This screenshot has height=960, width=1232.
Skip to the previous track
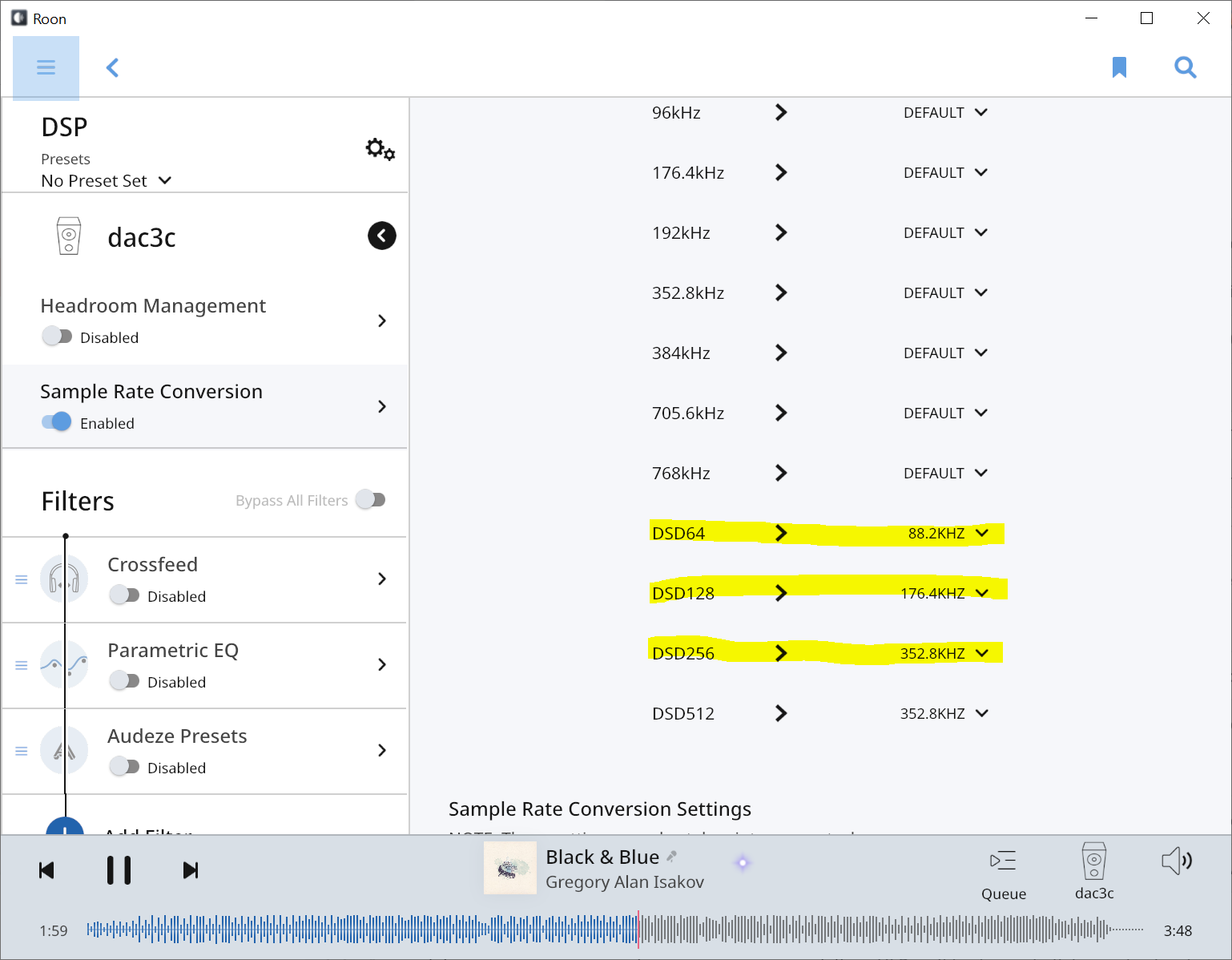(x=46, y=870)
